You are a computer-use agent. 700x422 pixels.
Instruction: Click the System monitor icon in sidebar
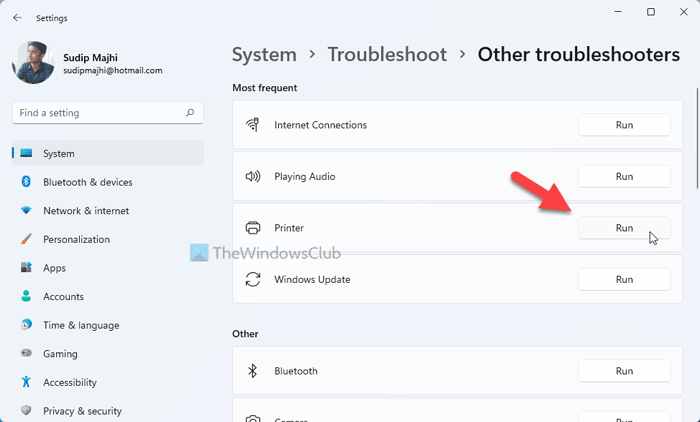pyautogui.click(x=26, y=153)
